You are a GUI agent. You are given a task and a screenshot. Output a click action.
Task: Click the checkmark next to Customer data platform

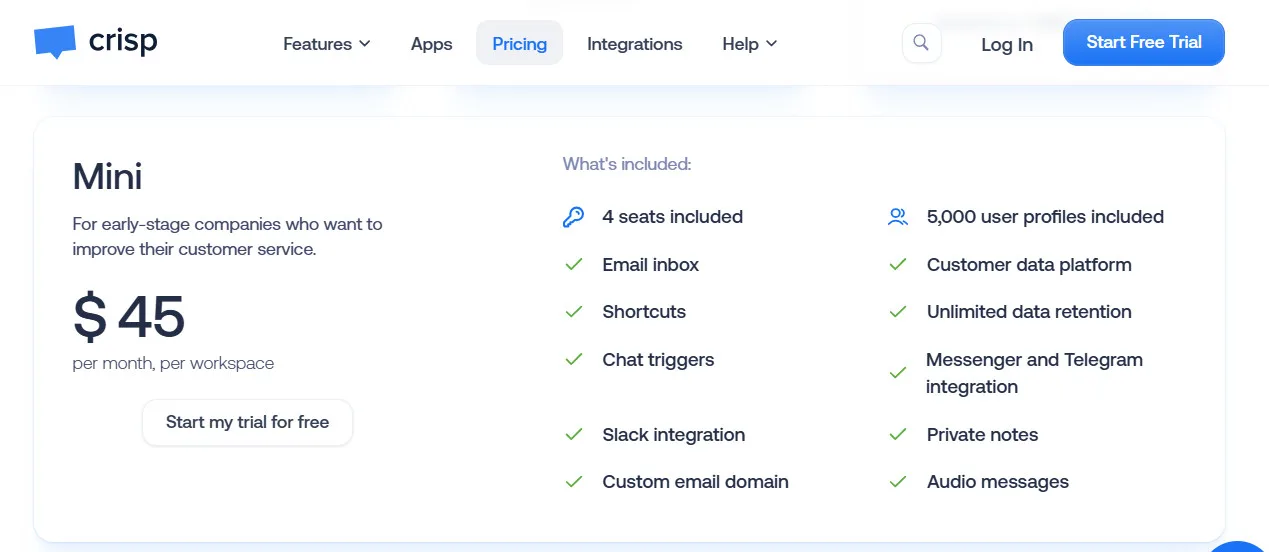[x=898, y=265]
